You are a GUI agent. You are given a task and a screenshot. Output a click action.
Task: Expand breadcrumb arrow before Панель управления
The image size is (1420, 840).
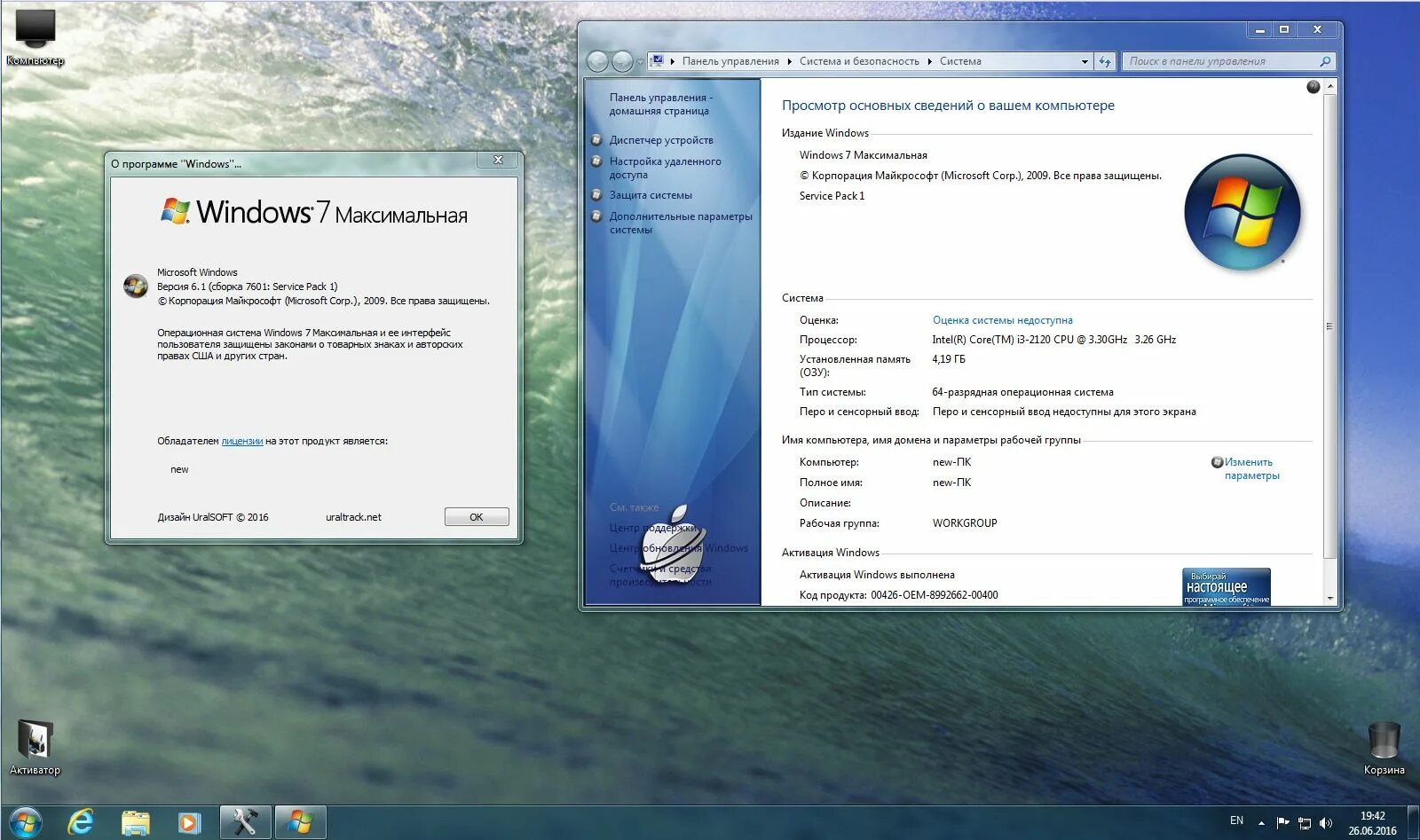(x=673, y=61)
